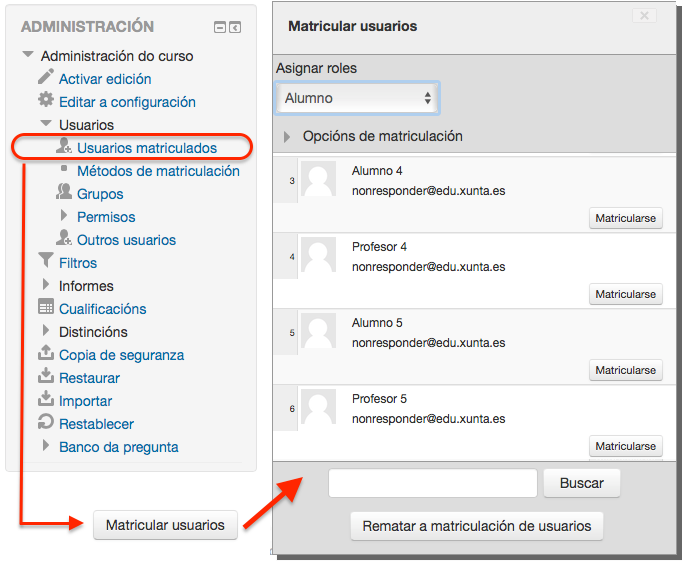The image size is (700, 574).
Task: Click the avatar of Profesor 5
Action: point(318,407)
